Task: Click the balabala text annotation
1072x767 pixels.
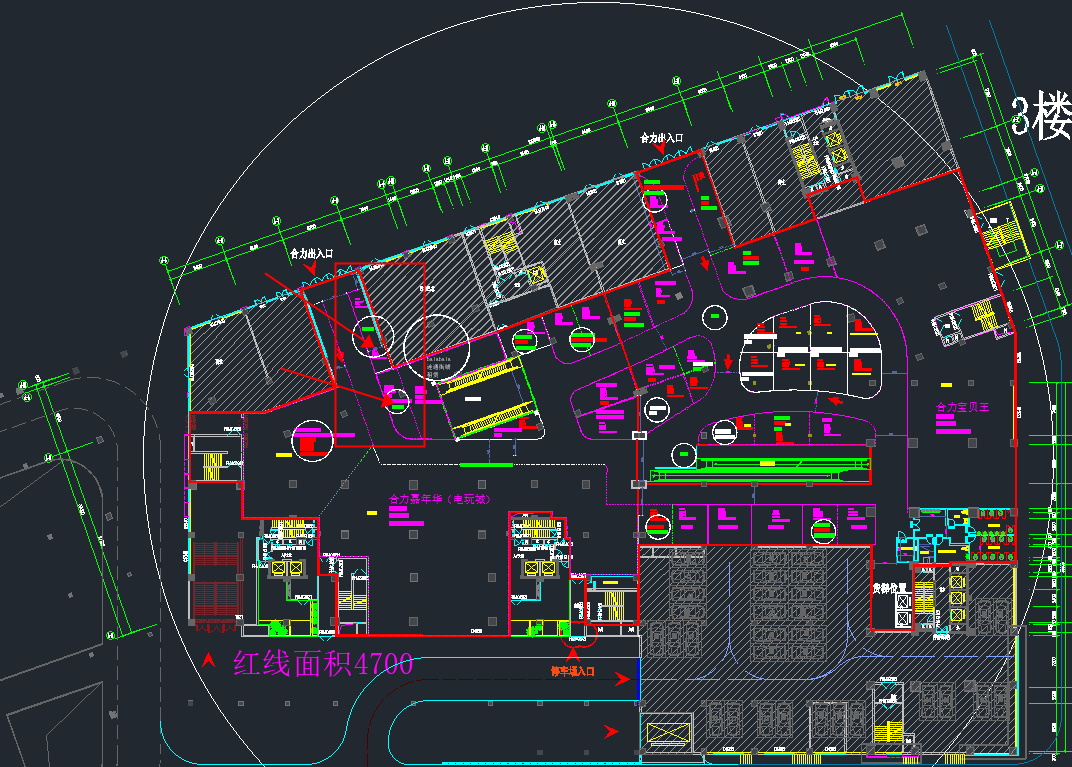Action: [x=440, y=357]
